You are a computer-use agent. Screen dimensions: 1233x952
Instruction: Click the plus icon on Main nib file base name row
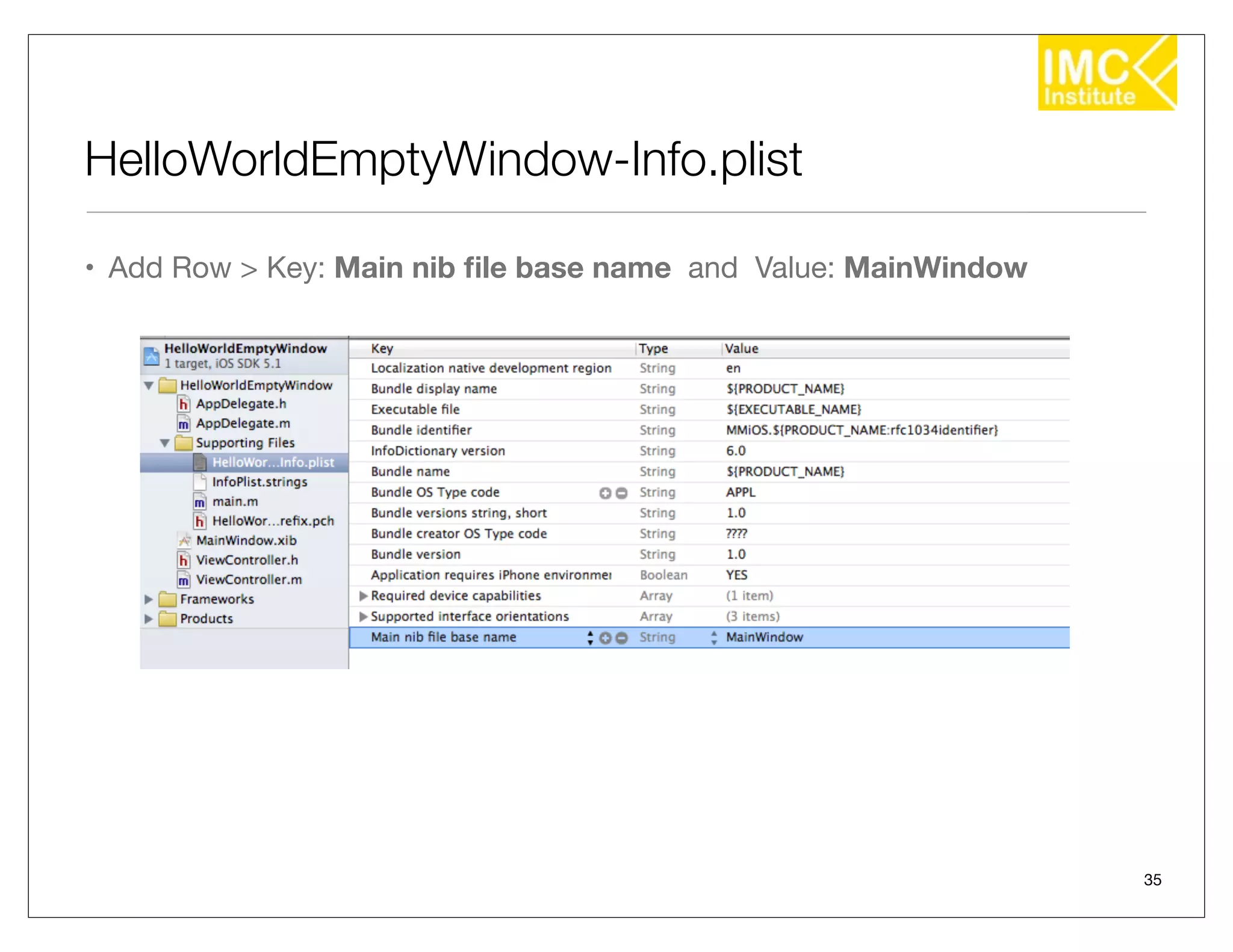click(605, 638)
